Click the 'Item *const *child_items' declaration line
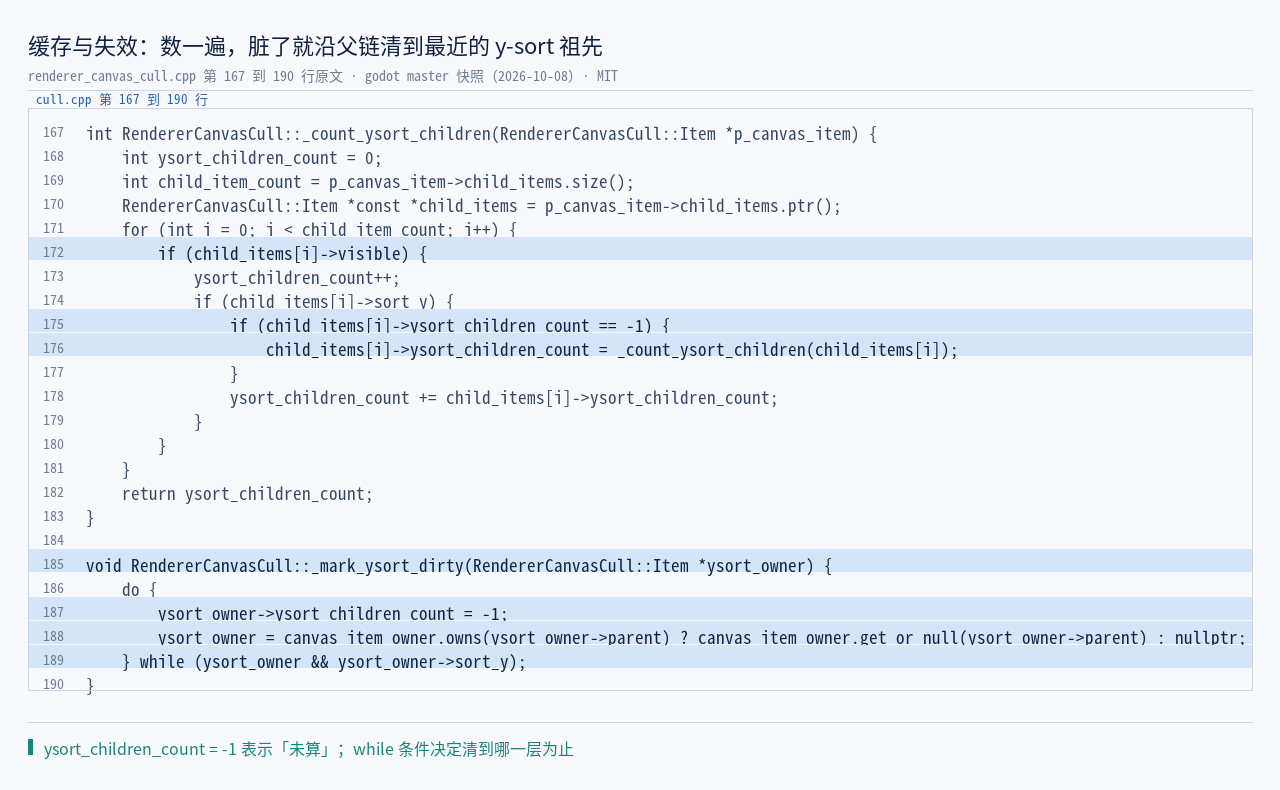Viewport: 1280px width, 790px height. (x=482, y=206)
